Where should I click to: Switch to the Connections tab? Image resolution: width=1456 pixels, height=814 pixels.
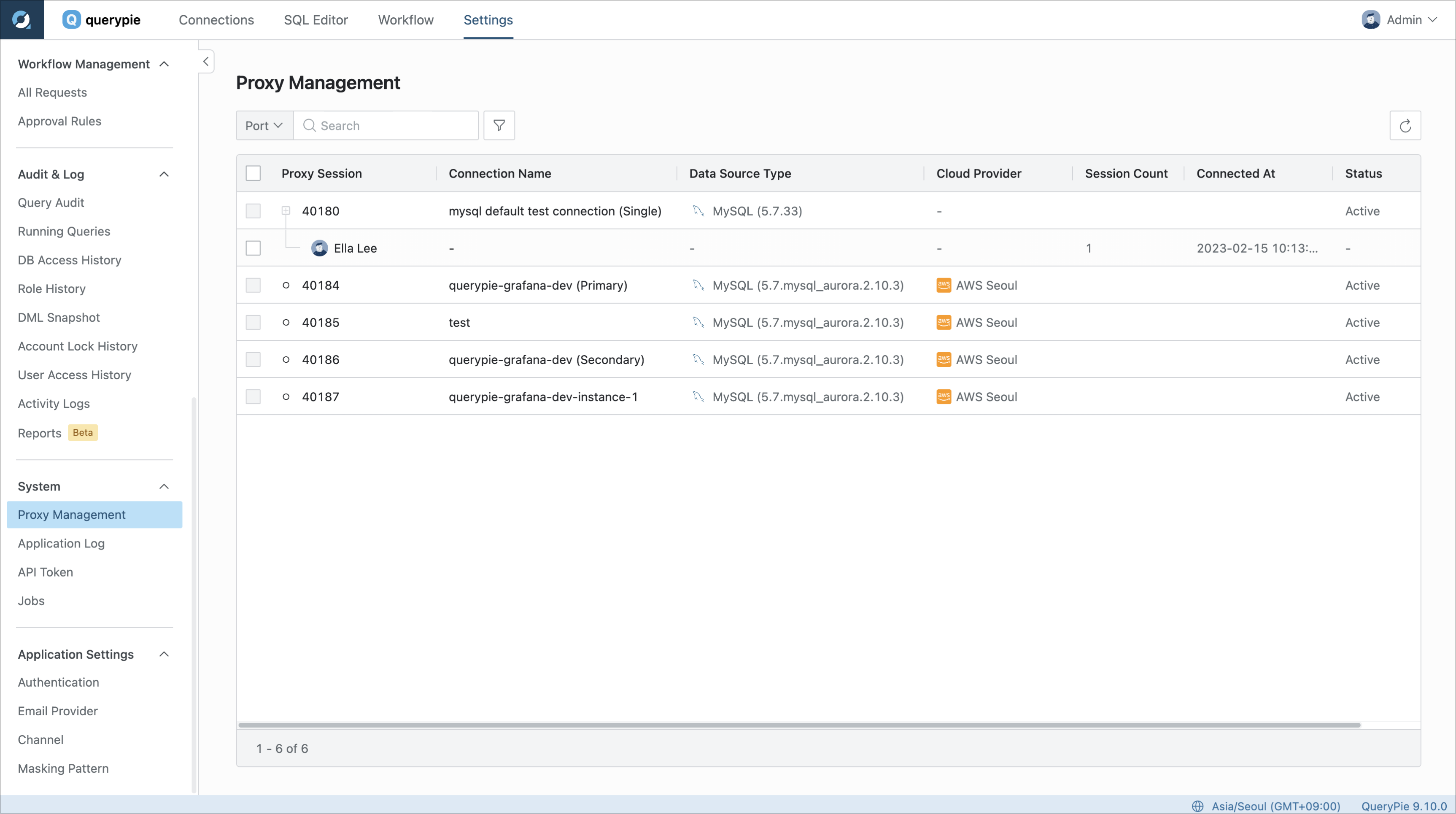[216, 20]
